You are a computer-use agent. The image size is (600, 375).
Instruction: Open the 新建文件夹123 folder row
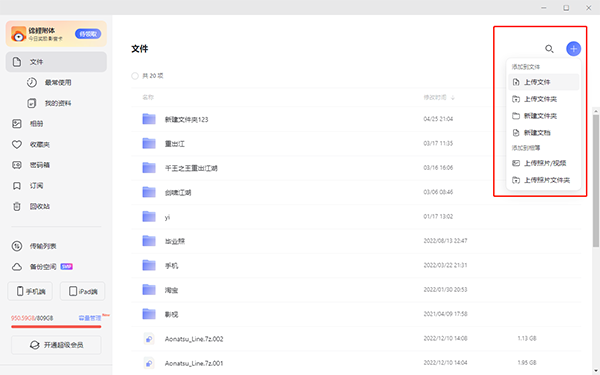[356, 119]
